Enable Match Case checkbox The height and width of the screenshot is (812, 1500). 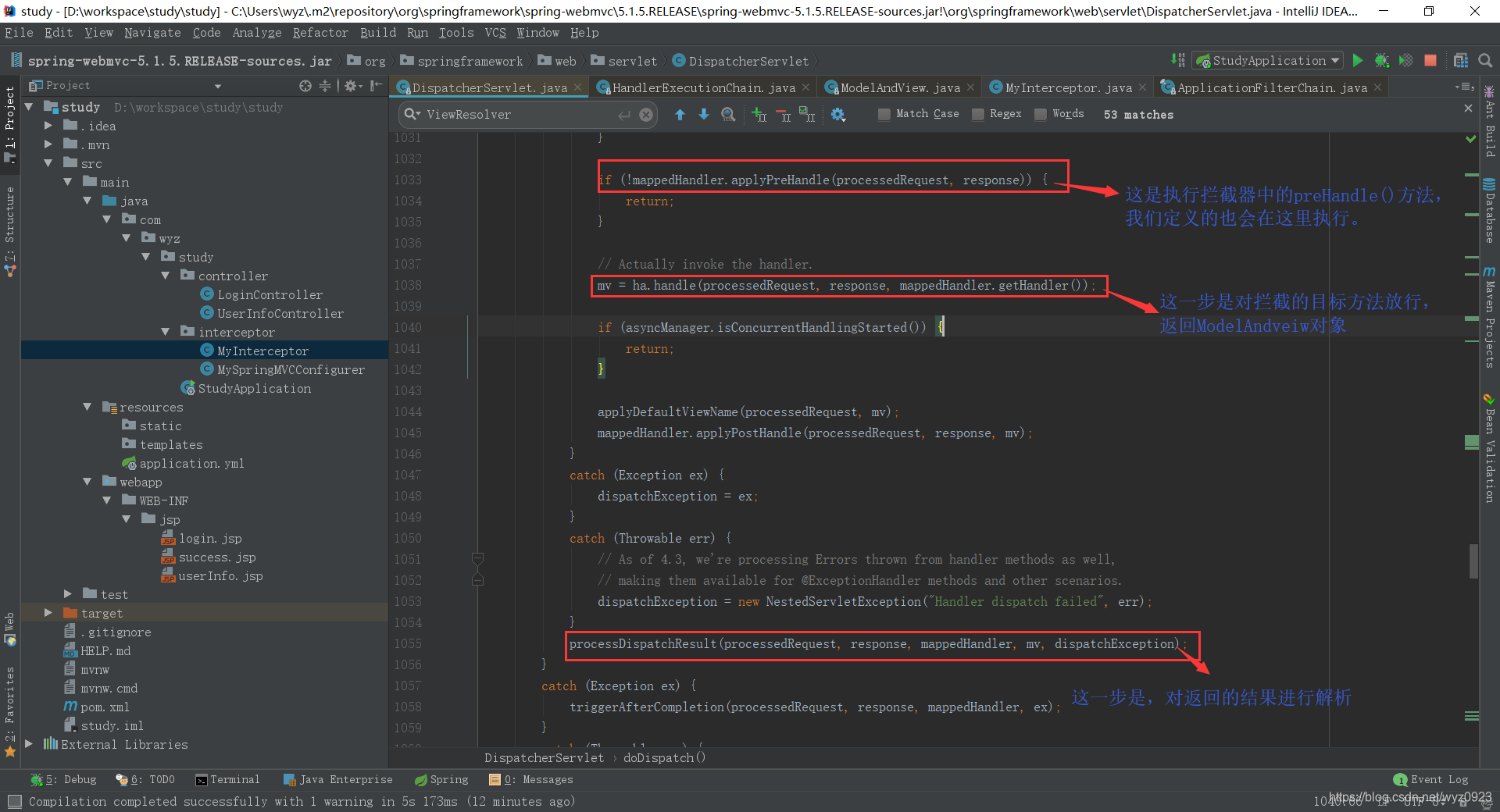tap(884, 114)
